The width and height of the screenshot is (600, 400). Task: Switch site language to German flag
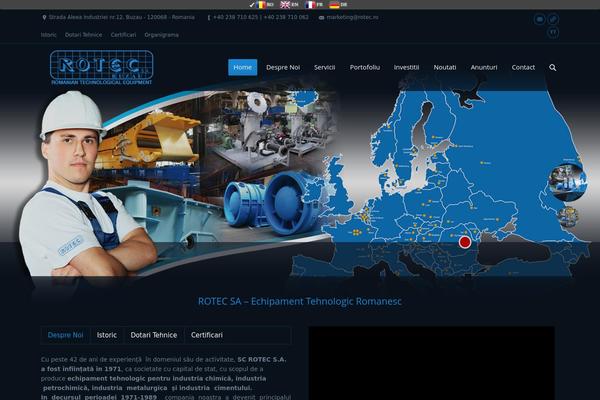click(334, 5)
